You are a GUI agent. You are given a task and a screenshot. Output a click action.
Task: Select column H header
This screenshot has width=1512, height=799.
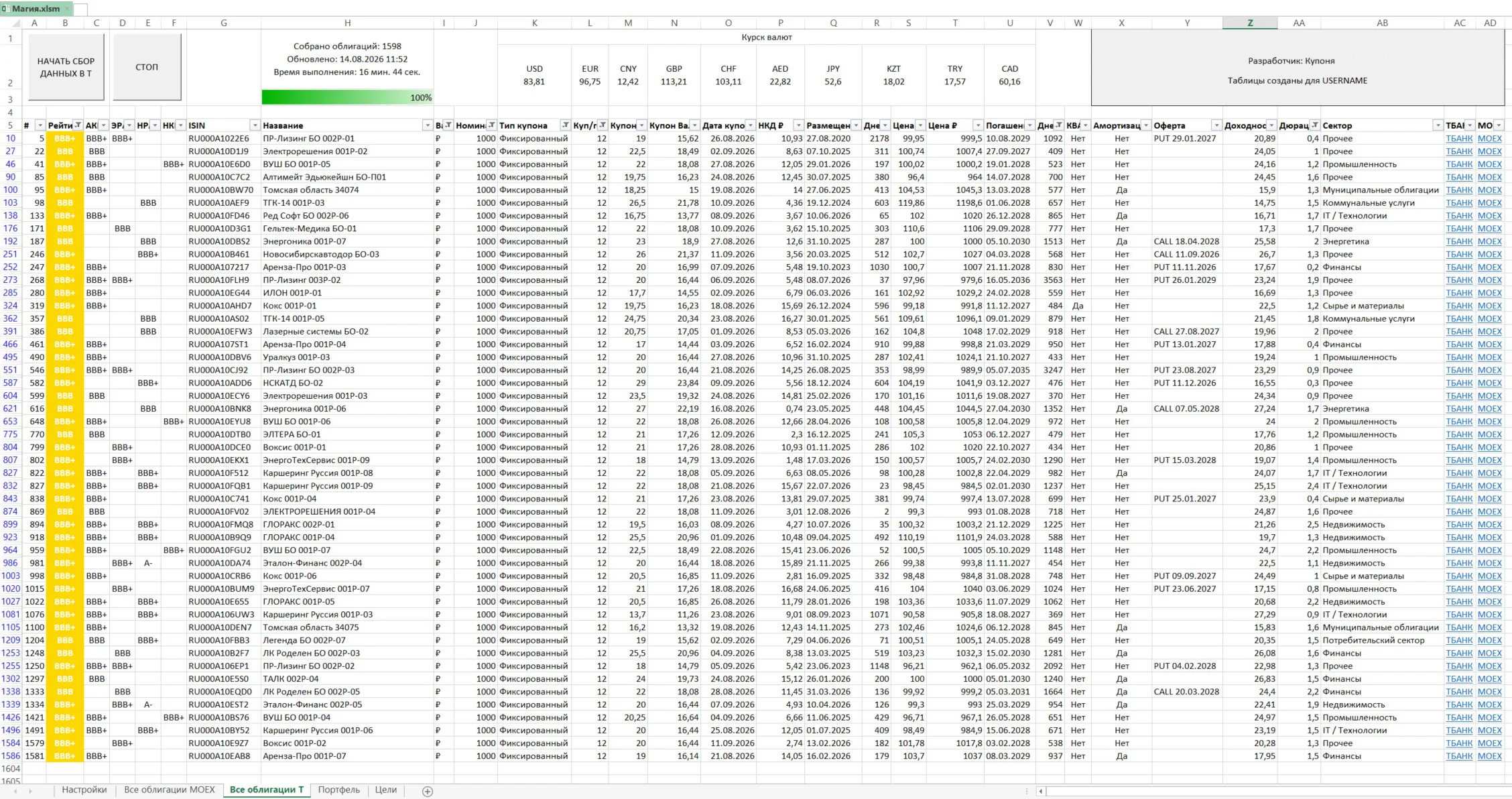[347, 23]
